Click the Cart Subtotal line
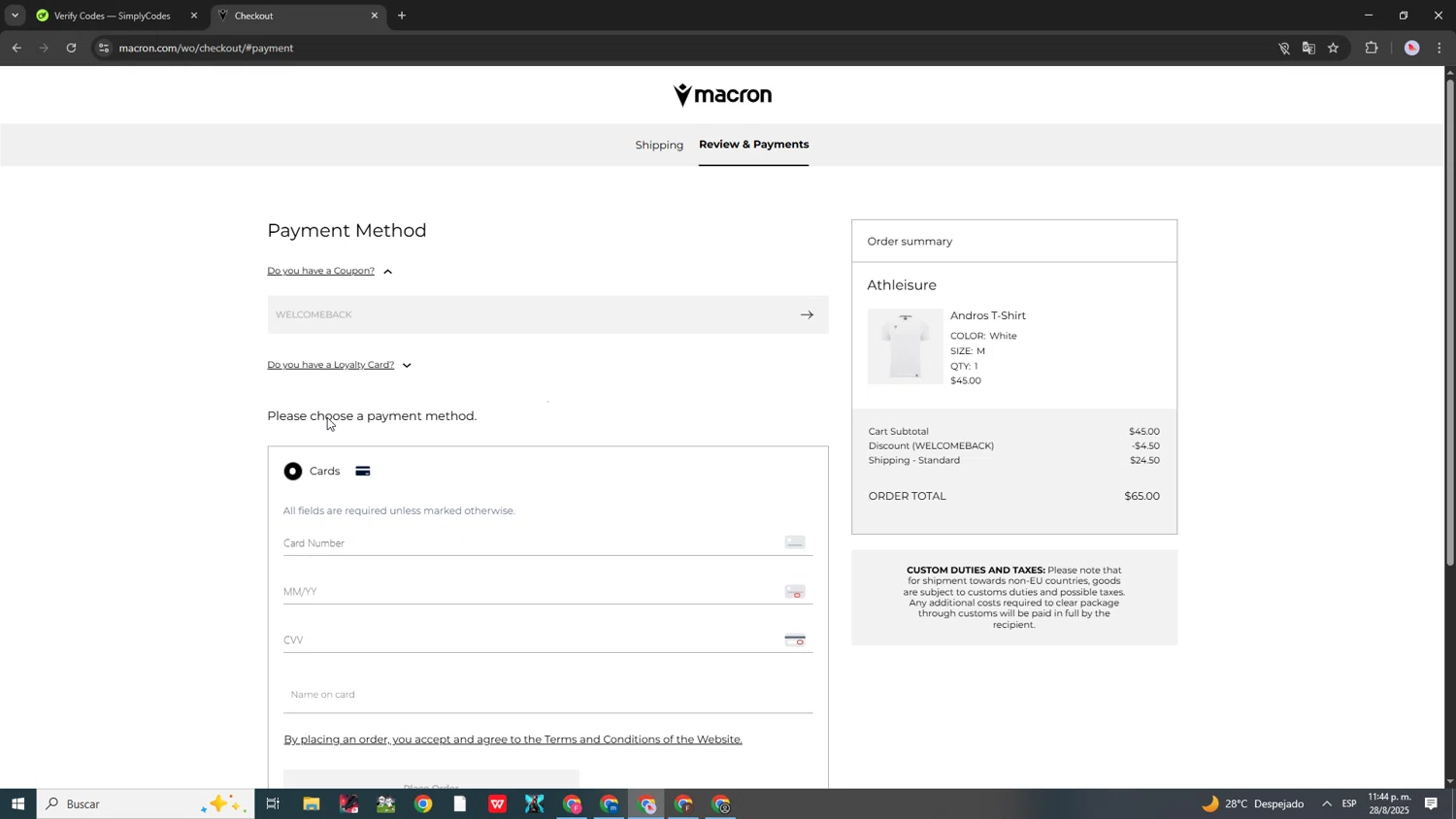 click(1014, 431)
